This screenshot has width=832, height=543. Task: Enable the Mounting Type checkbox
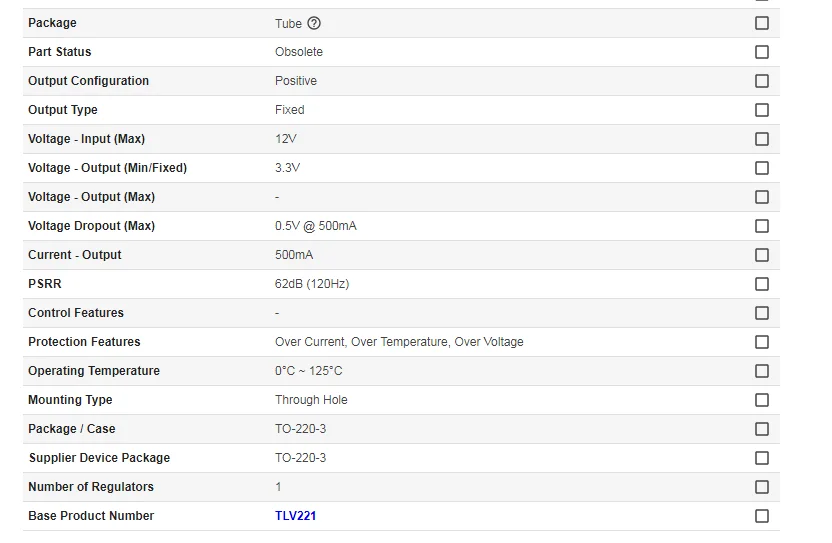point(762,400)
